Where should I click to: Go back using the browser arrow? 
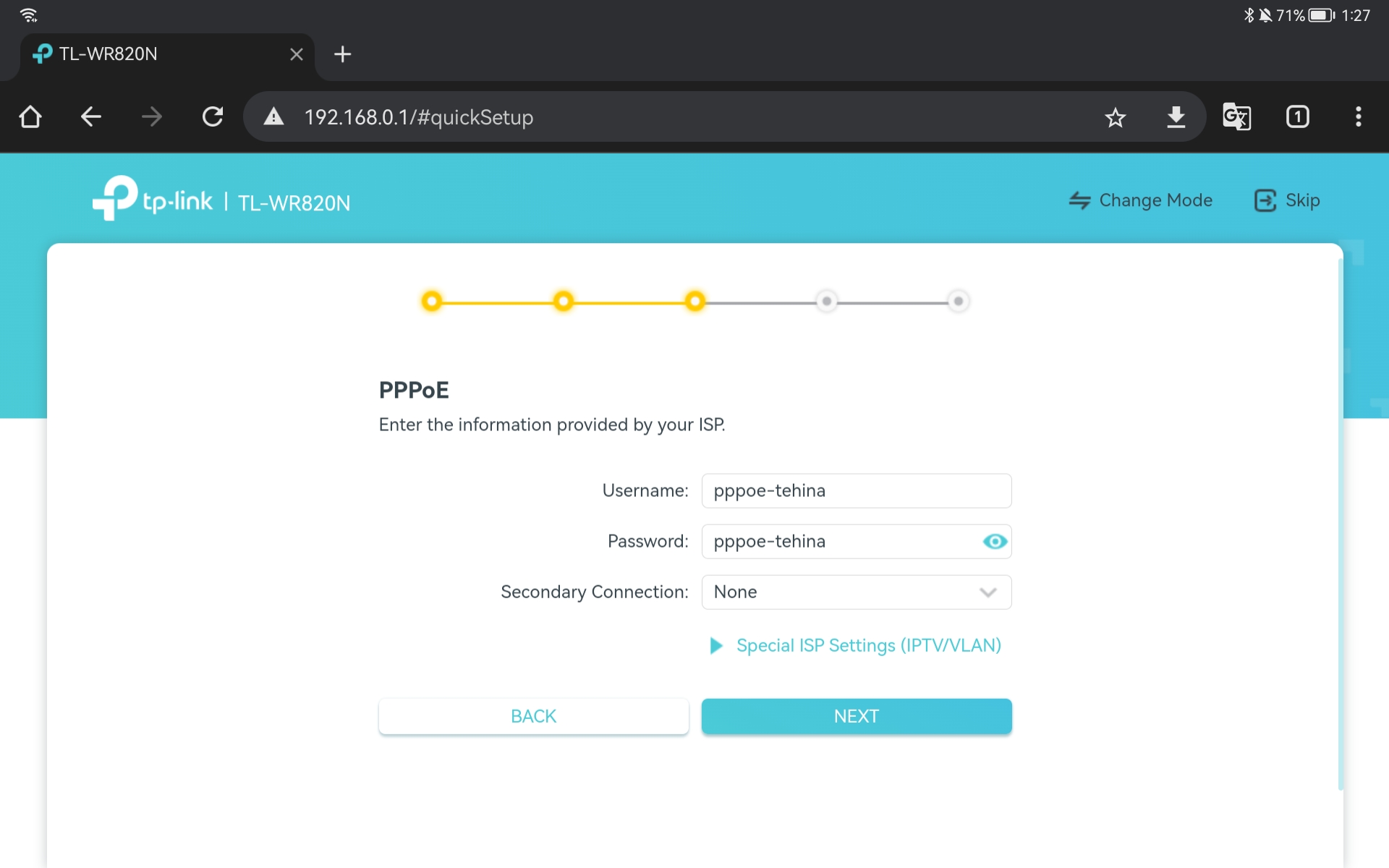coord(91,116)
